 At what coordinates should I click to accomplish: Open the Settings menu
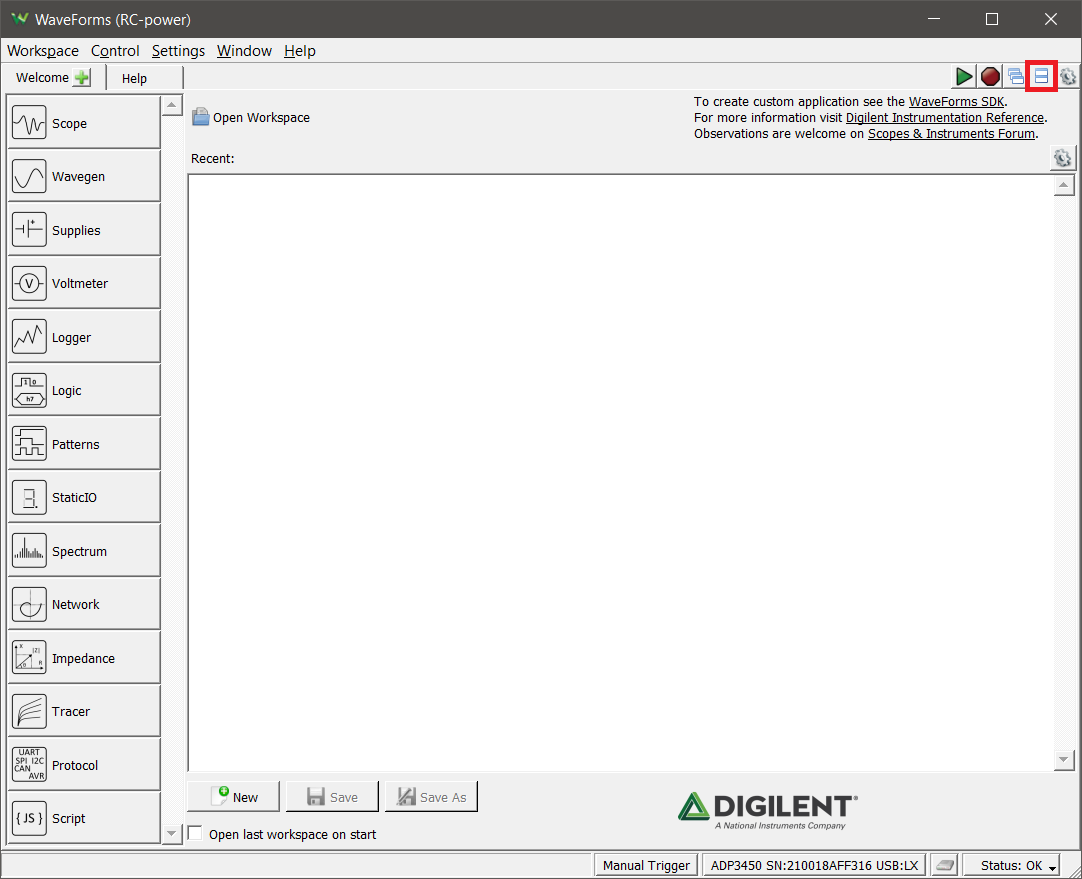click(x=178, y=50)
